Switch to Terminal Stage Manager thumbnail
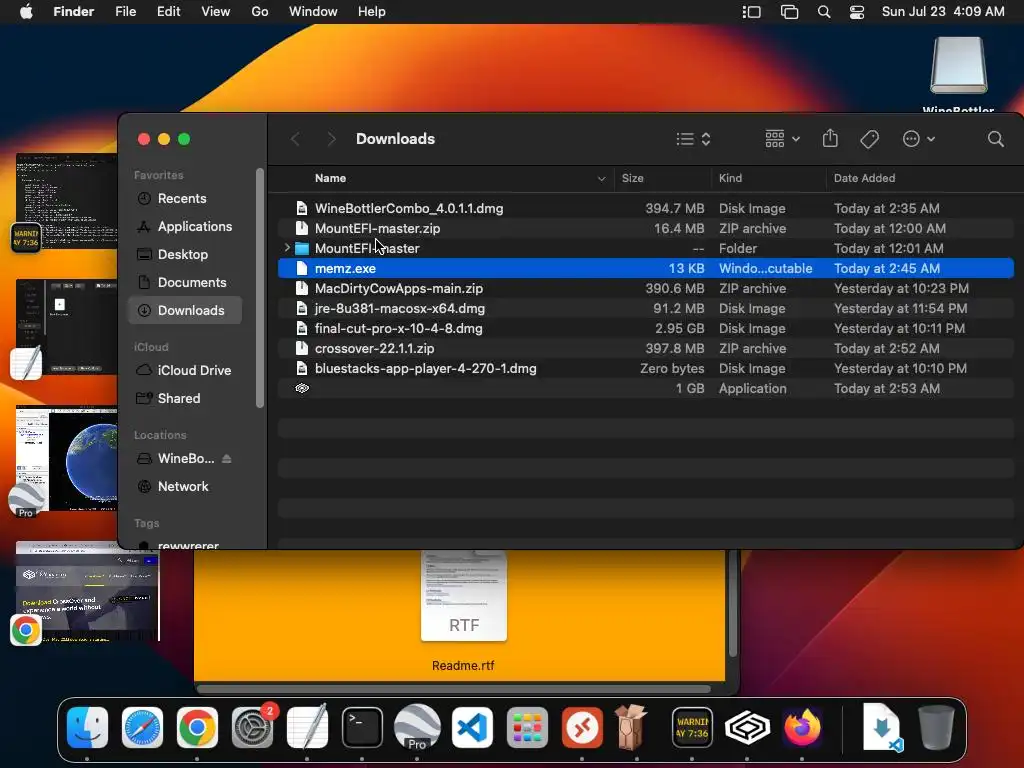This screenshot has height=768, width=1024. point(67,201)
